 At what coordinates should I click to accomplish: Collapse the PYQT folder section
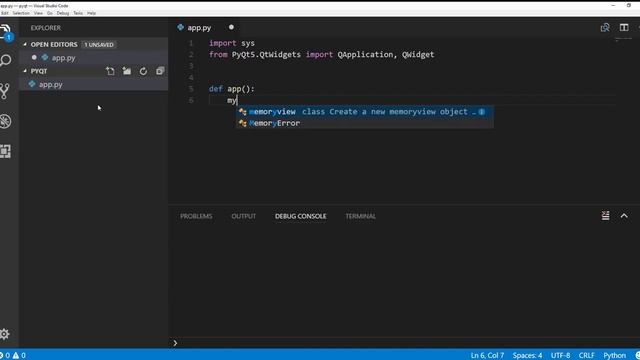pos(25,71)
